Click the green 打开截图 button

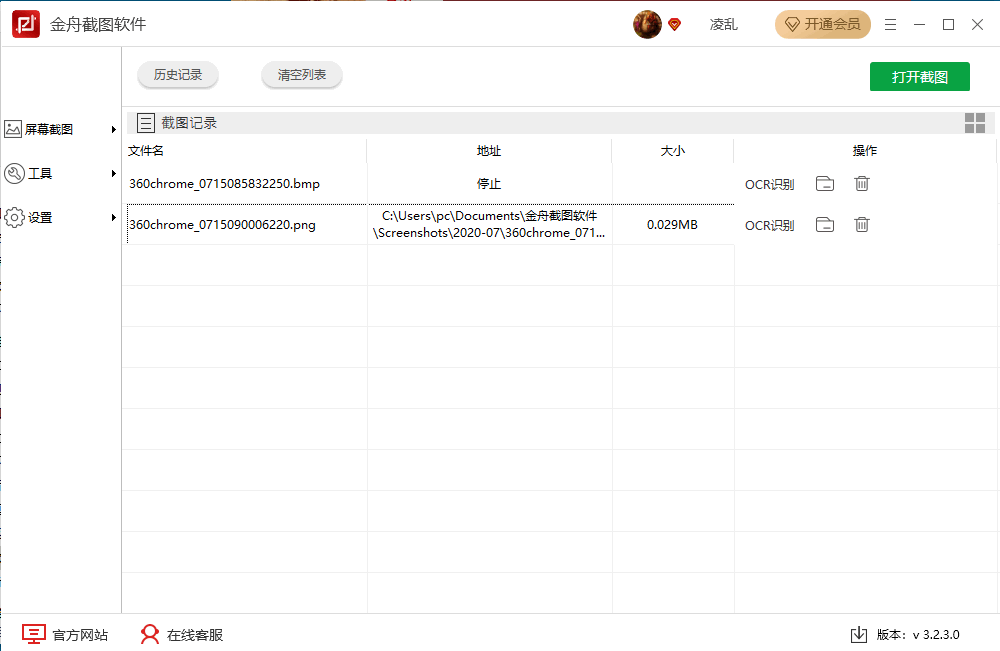920,77
